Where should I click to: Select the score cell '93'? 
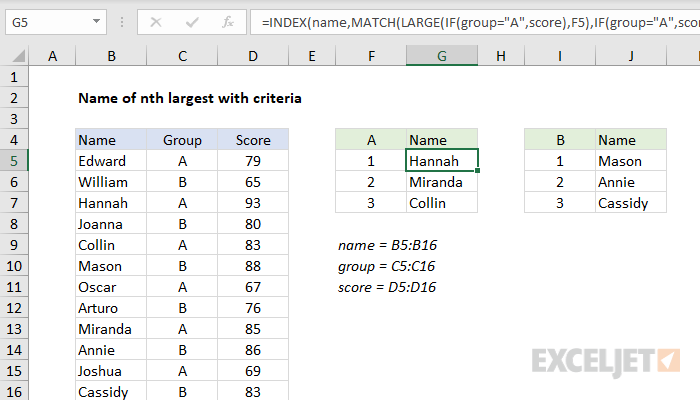pos(253,203)
